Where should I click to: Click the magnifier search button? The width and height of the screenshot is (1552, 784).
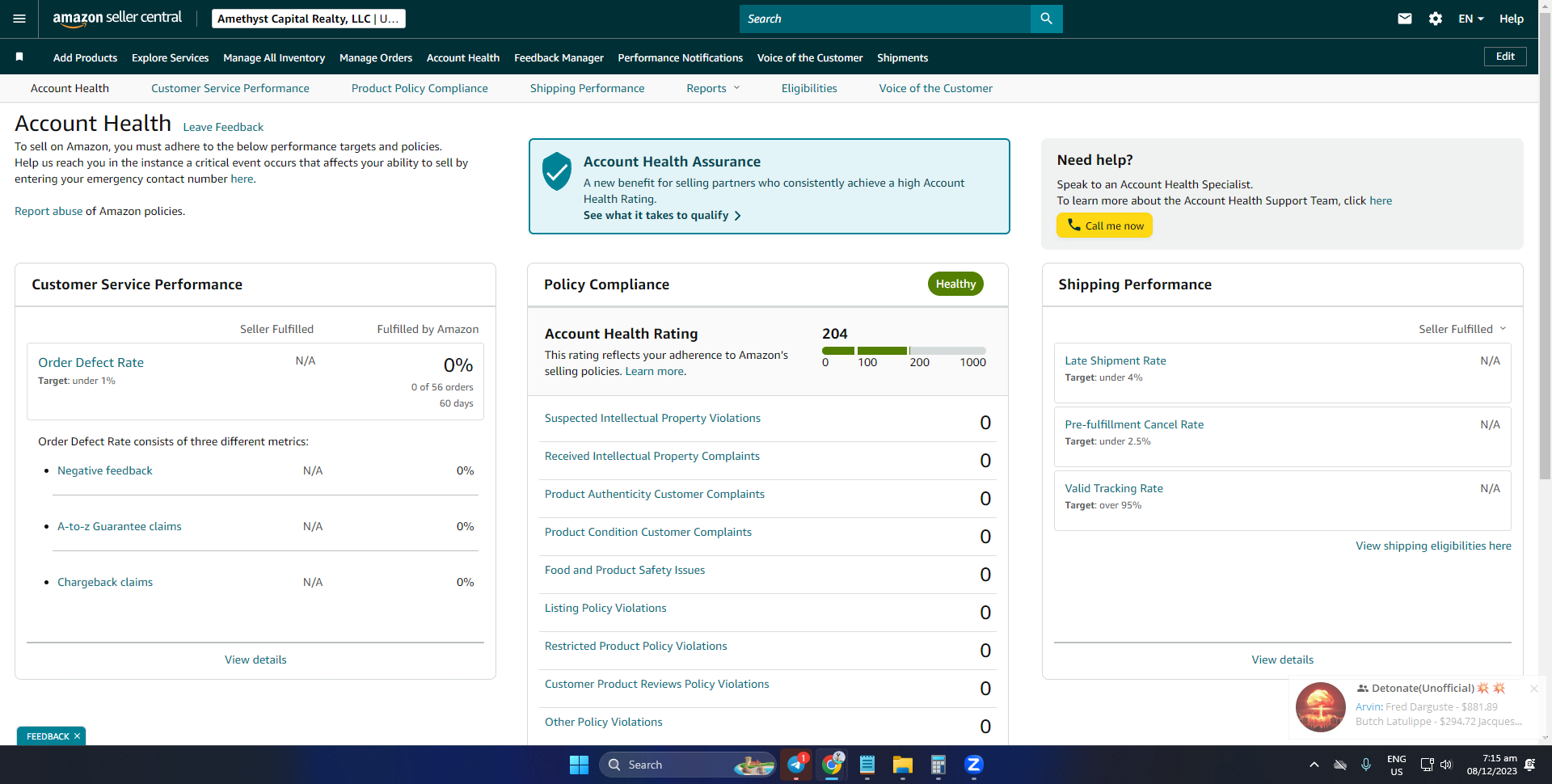tap(1046, 19)
